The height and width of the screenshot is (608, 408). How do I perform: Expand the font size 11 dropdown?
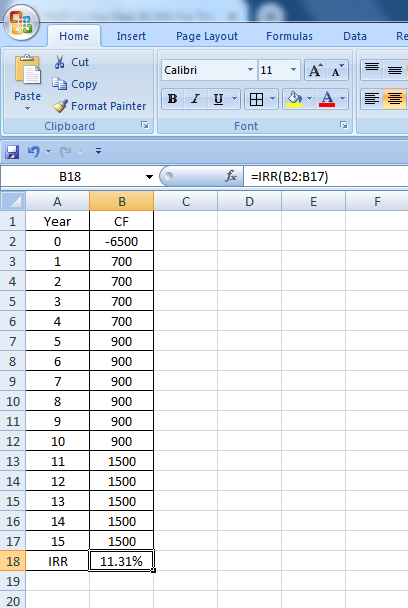click(294, 70)
